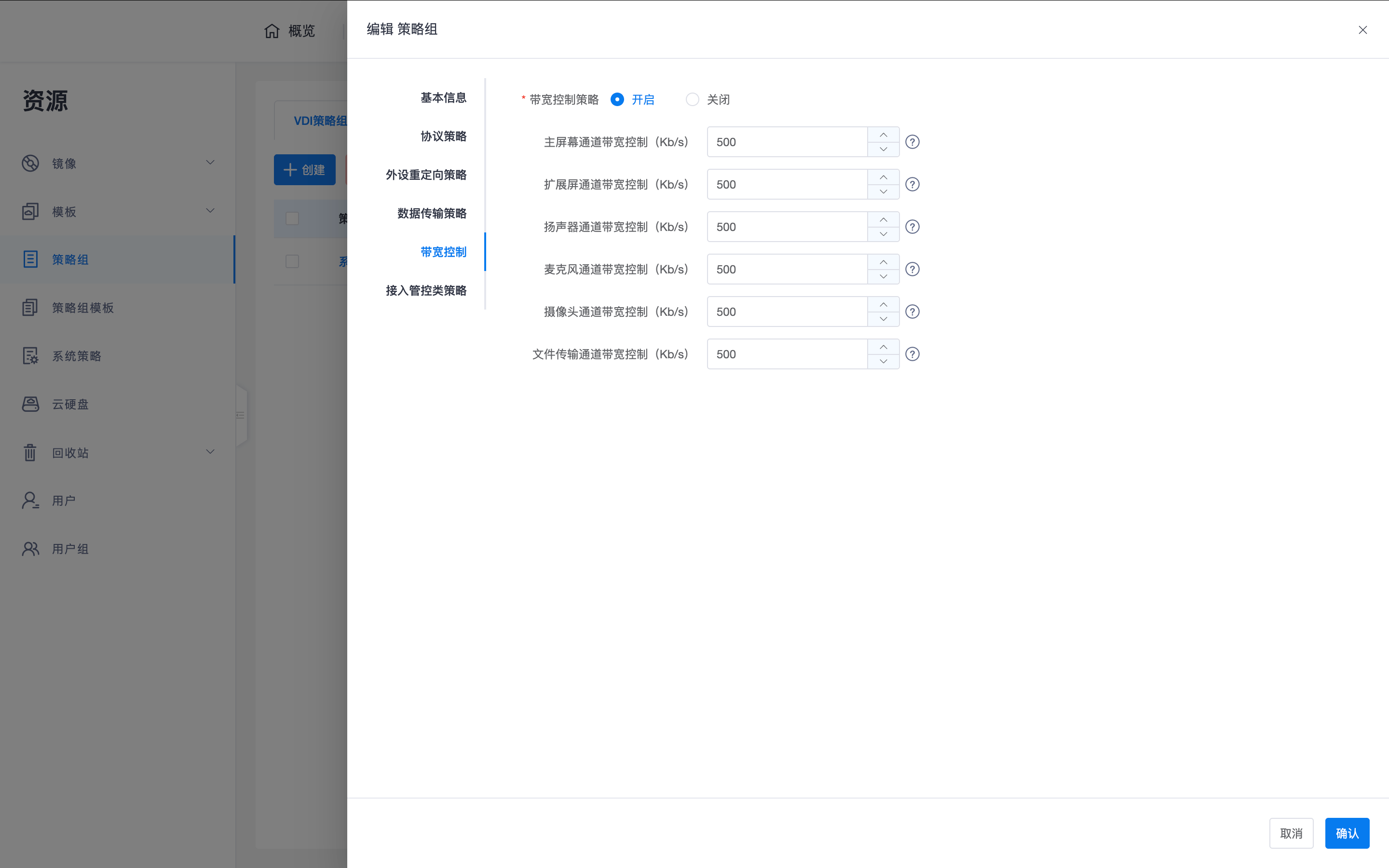Expand the 镜像 menu chevron
Viewport: 1389px width, 868px height.
tap(210, 163)
